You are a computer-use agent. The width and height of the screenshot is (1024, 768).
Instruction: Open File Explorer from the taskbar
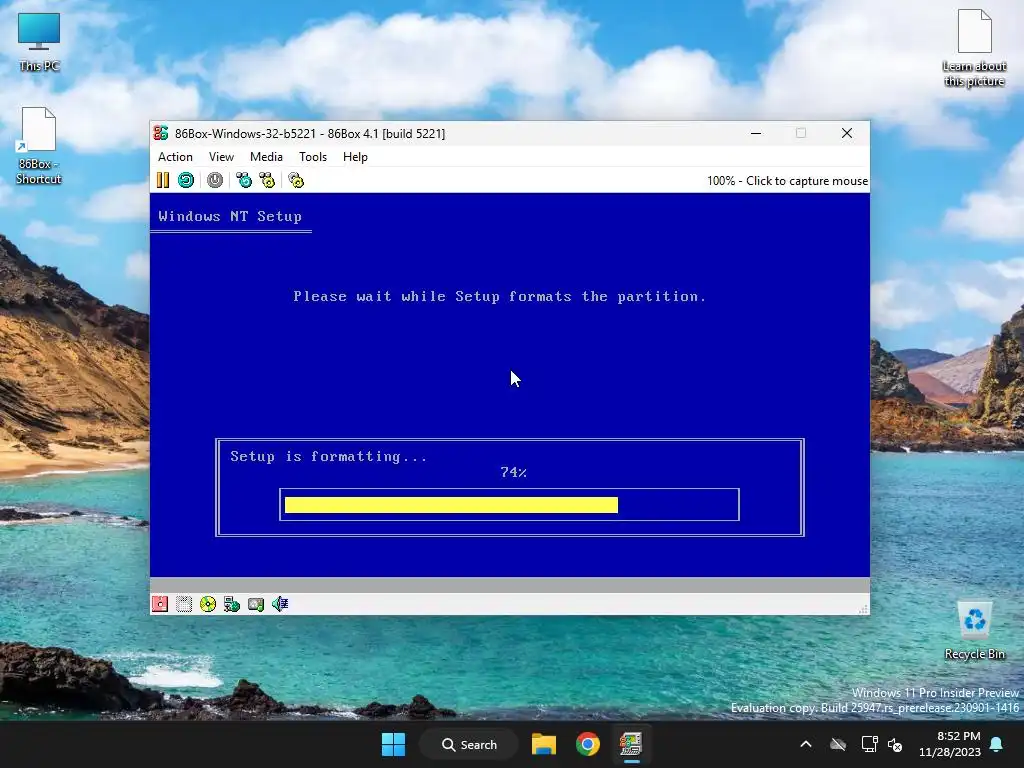click(543, 744)
